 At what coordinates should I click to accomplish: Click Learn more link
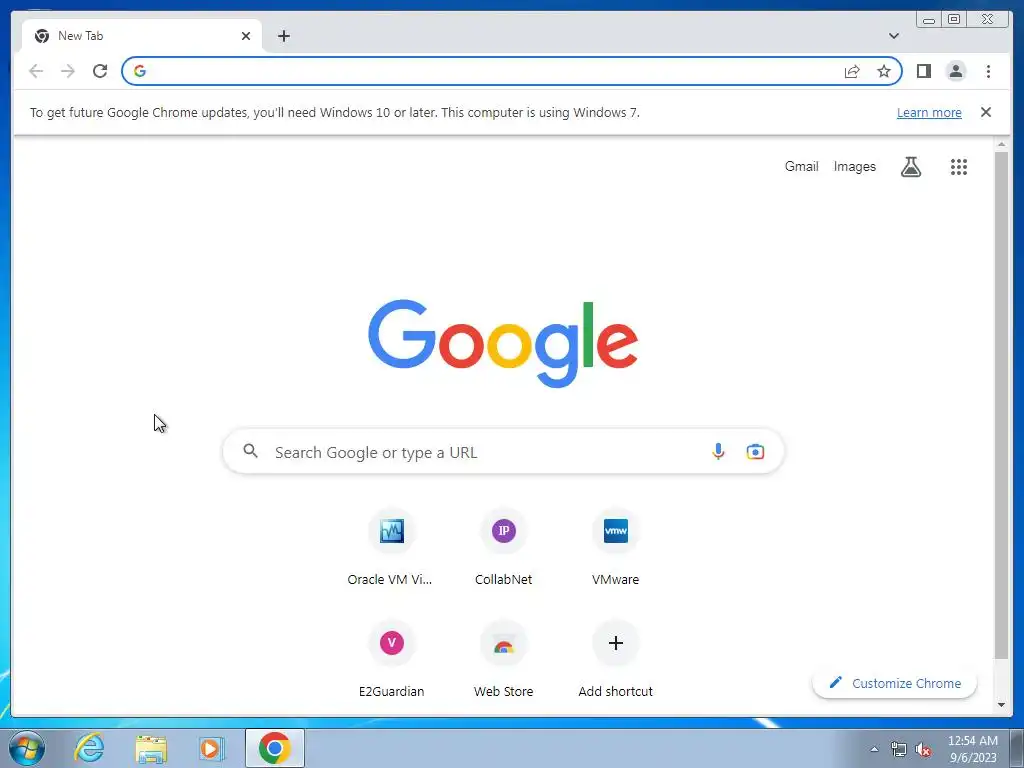[929, 112]
